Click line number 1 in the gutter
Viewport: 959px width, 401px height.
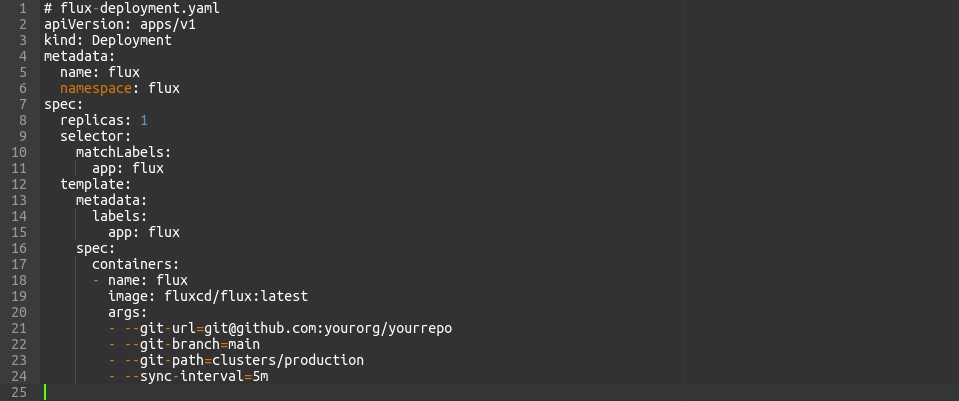click(x=22, y=8)
